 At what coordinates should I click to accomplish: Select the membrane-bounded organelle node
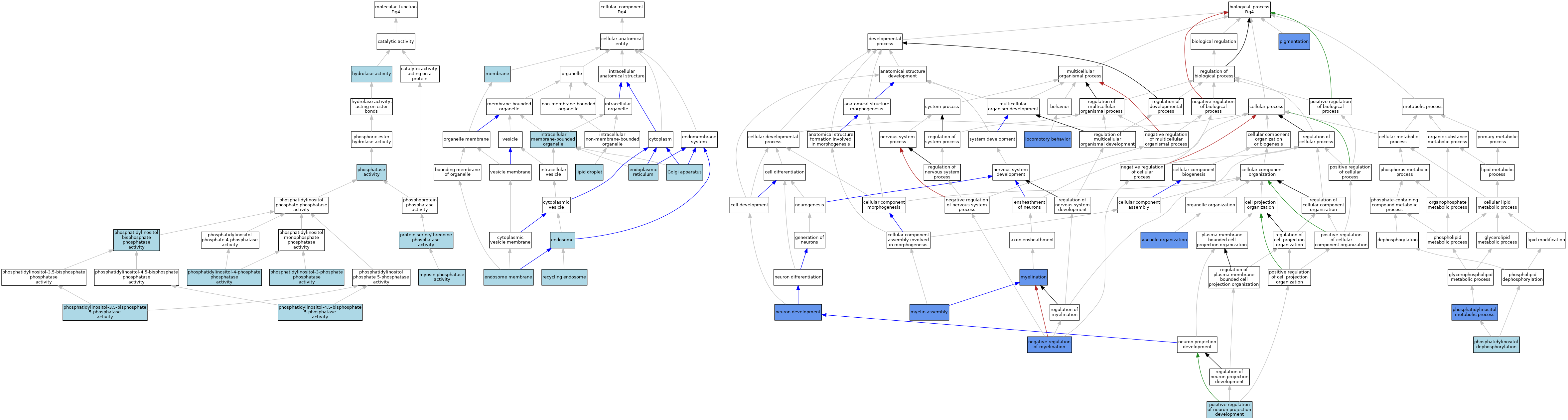(x=509, y=106)
